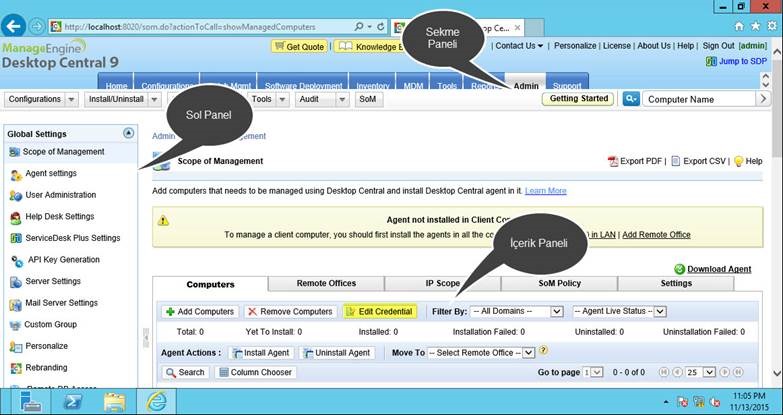Viewport: 783px width, 415px height.
Task: Open the Tools dropdown arrow
Action: pos(283,99)
